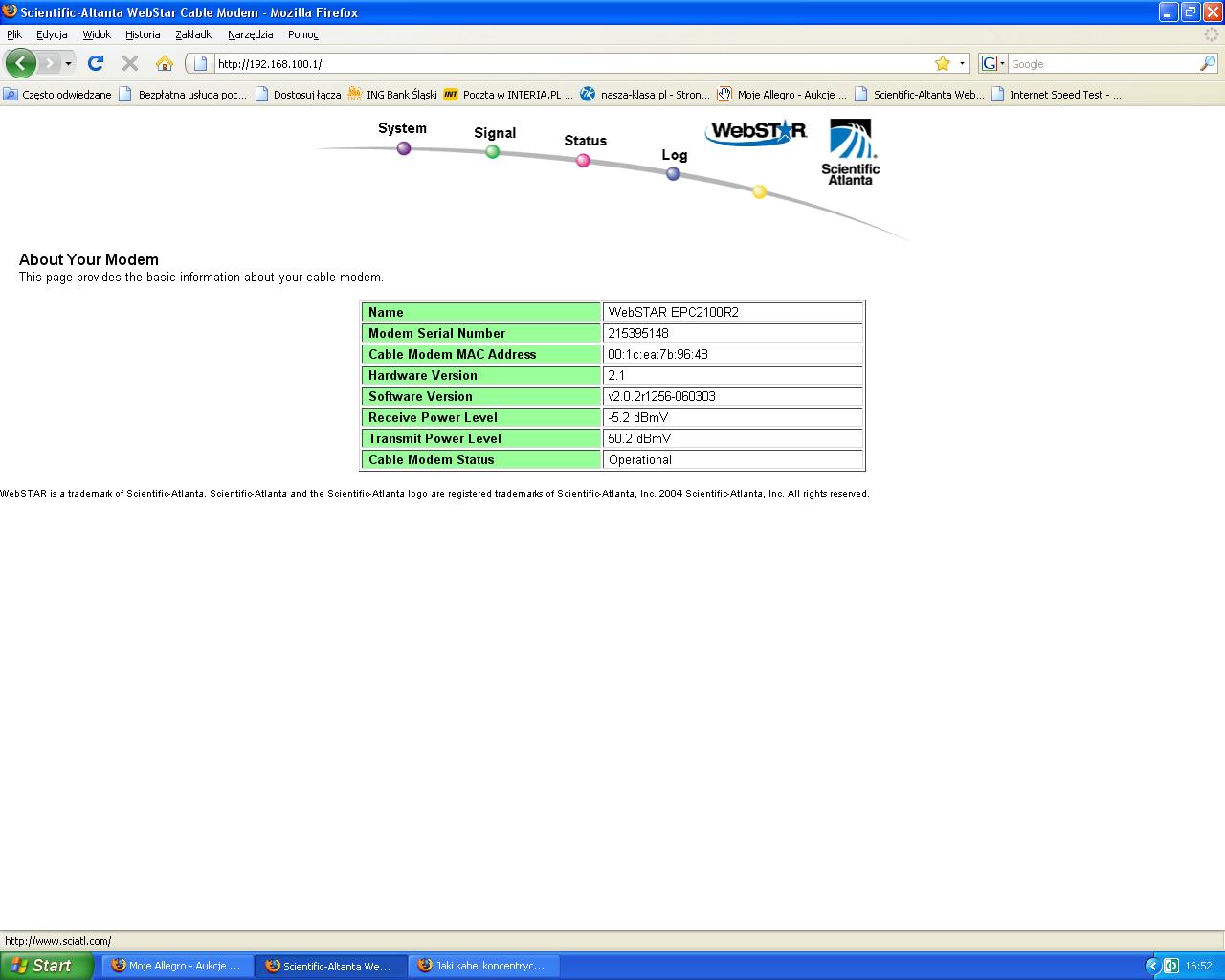1225x980 pixels.
Task: Open Internet Speed Test bookmark
Action: pyautogui.click(x=1057, y=94)
